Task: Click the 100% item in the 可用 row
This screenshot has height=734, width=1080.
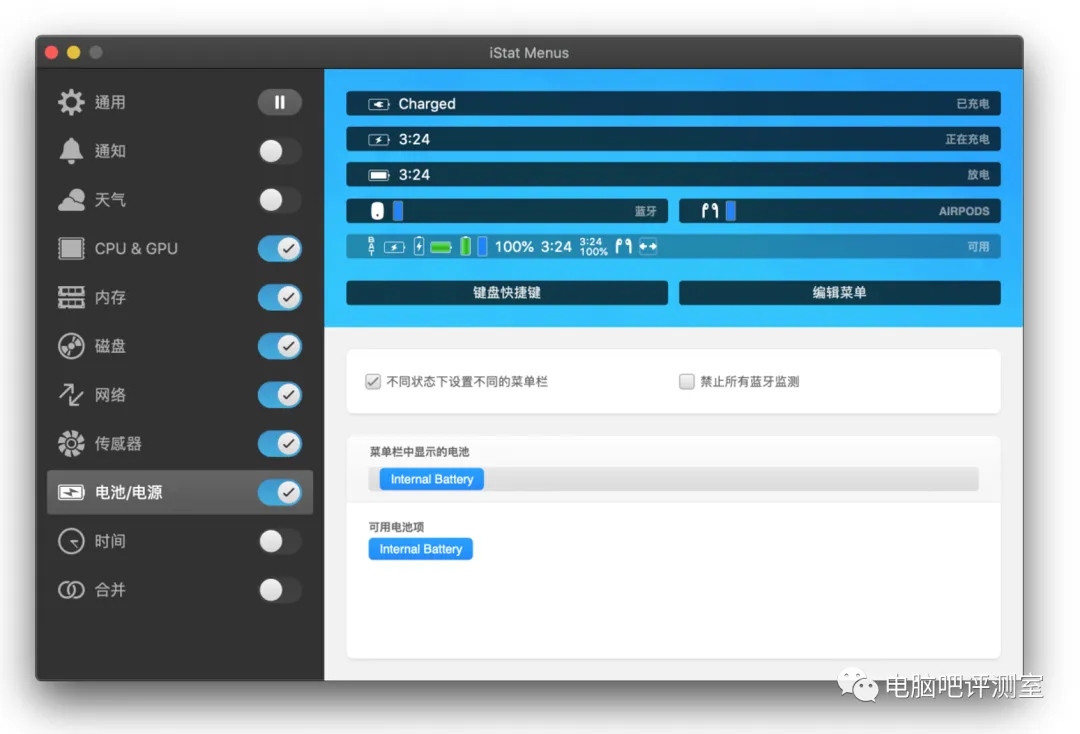Action: coord(514,247)
